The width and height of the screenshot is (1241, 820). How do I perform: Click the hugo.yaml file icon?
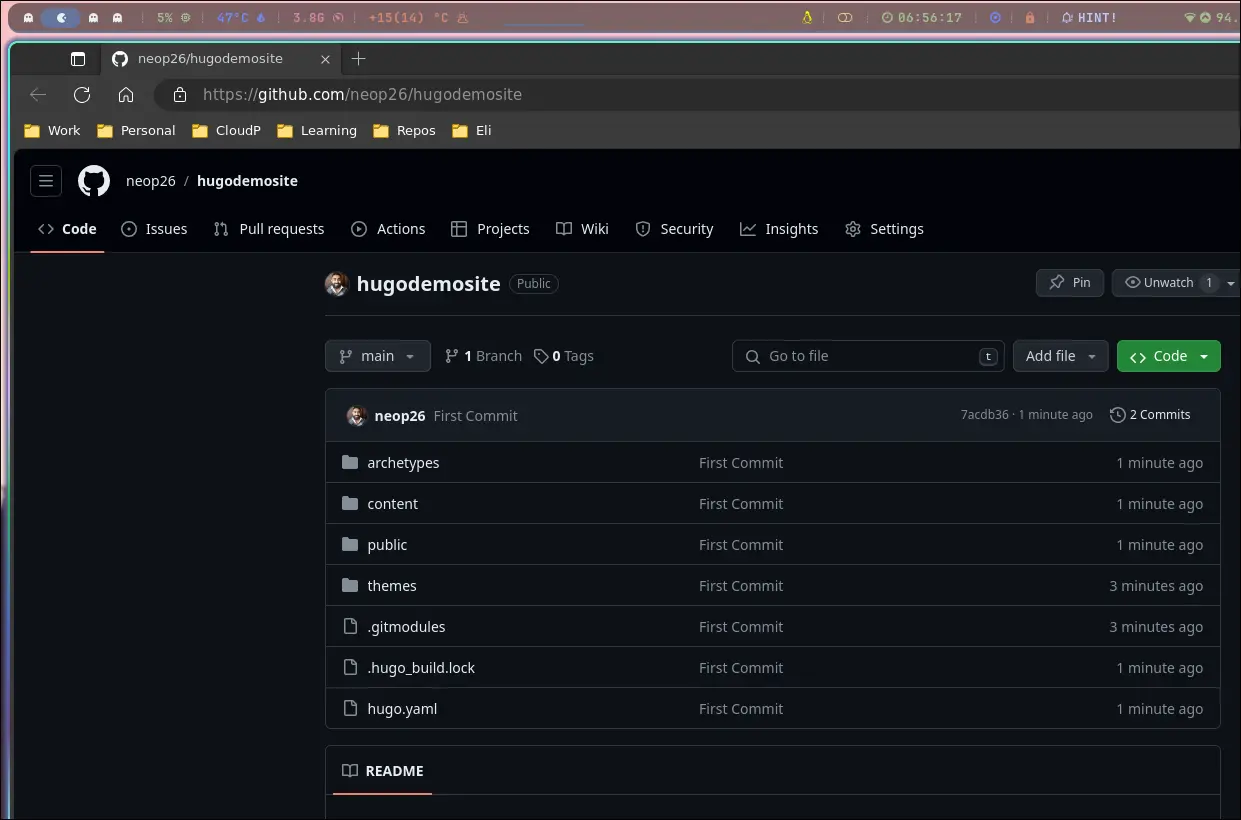pyautogui.click(x=350, y=708)
